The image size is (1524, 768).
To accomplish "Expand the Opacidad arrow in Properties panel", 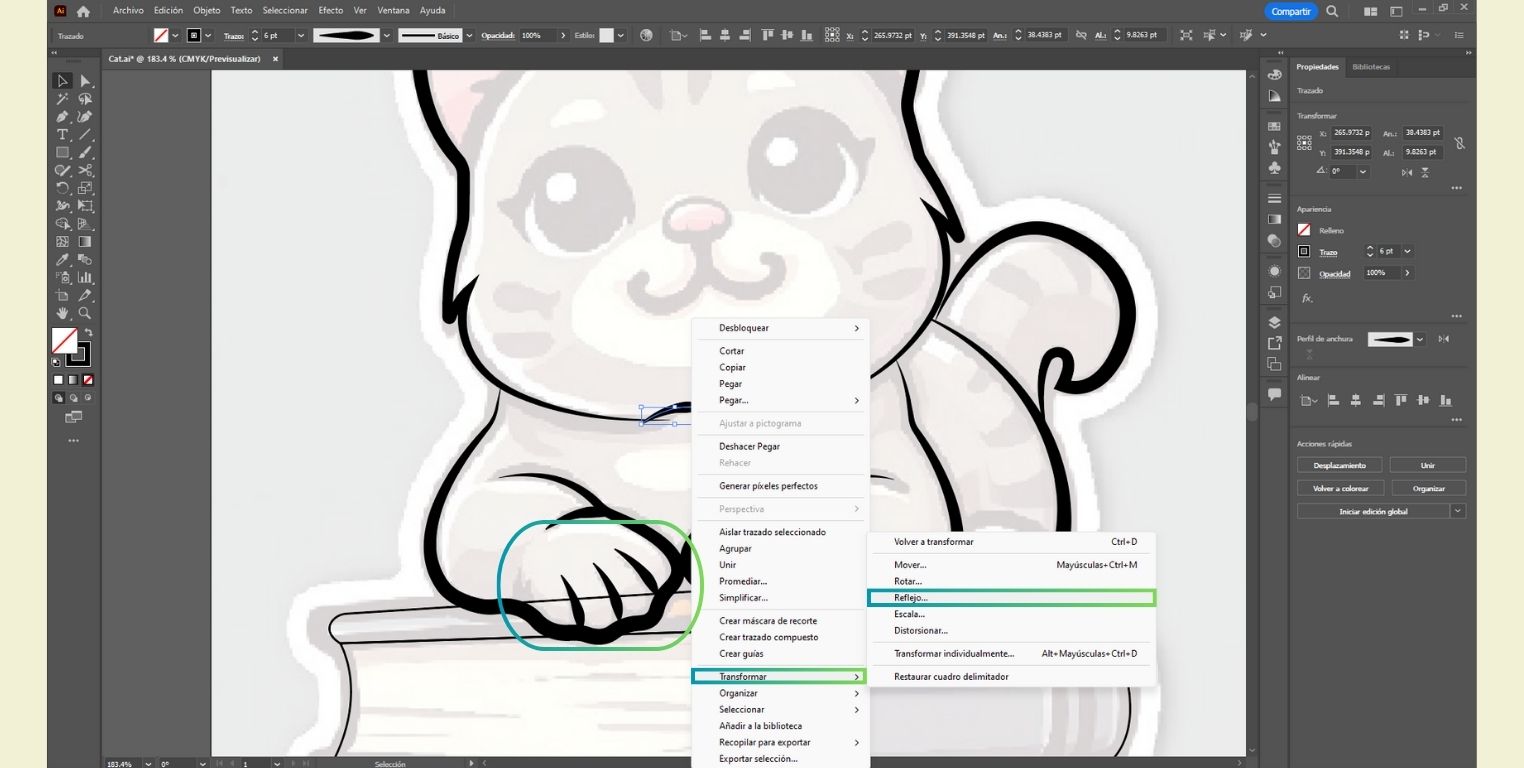I will (x=1408, y=273).
